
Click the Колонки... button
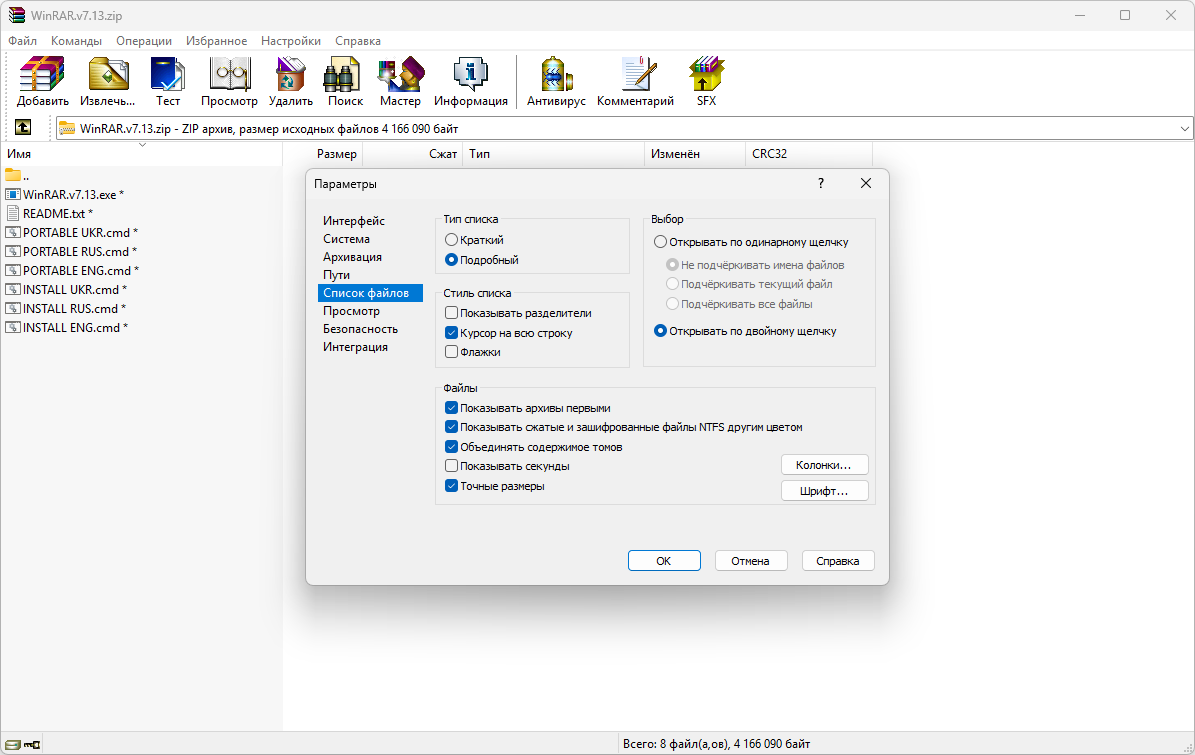coord(825,465)
